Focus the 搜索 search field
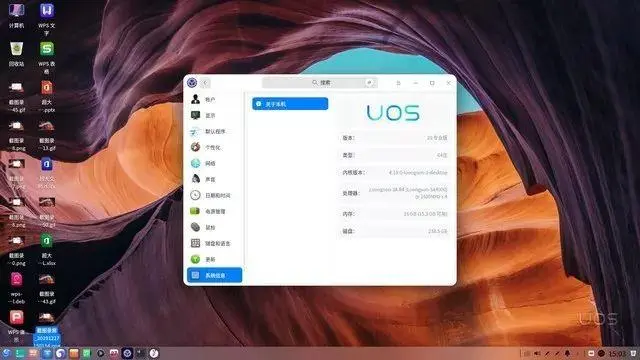The height and width of the screenshot is (360, 640). pyautogui.click(x=320, y=82)
